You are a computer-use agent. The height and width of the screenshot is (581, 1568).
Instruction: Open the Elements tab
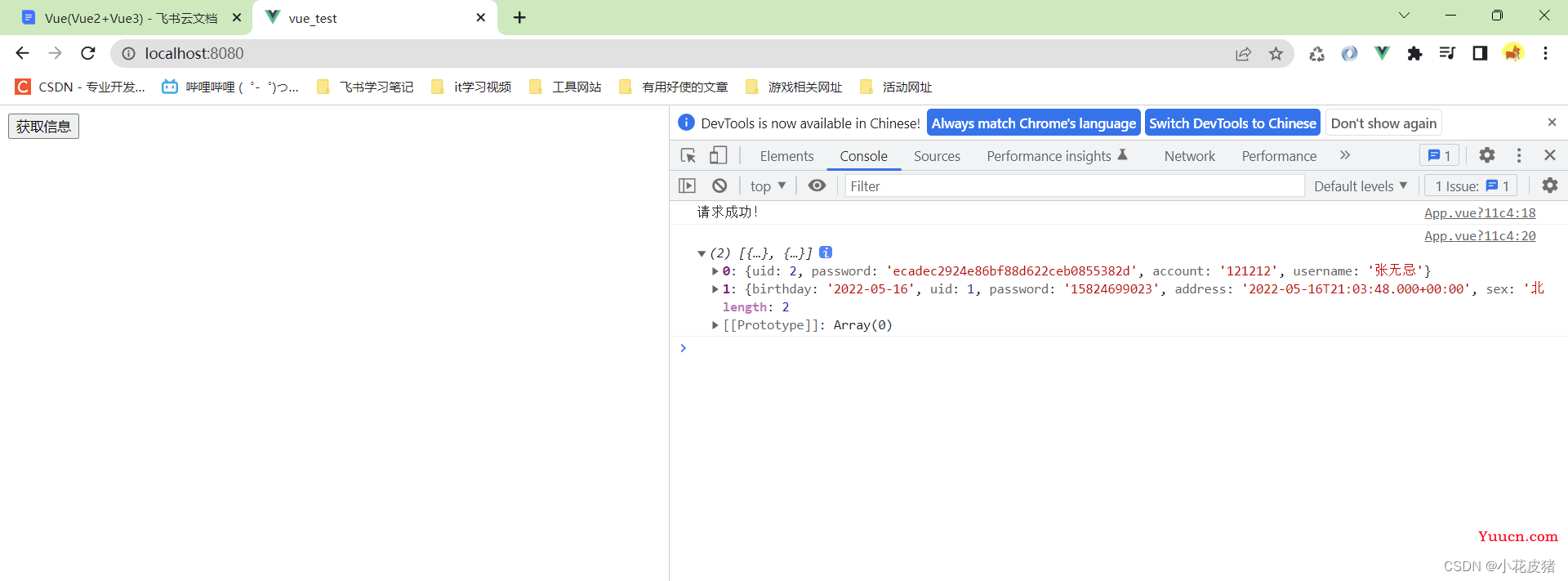pos(786,156)
